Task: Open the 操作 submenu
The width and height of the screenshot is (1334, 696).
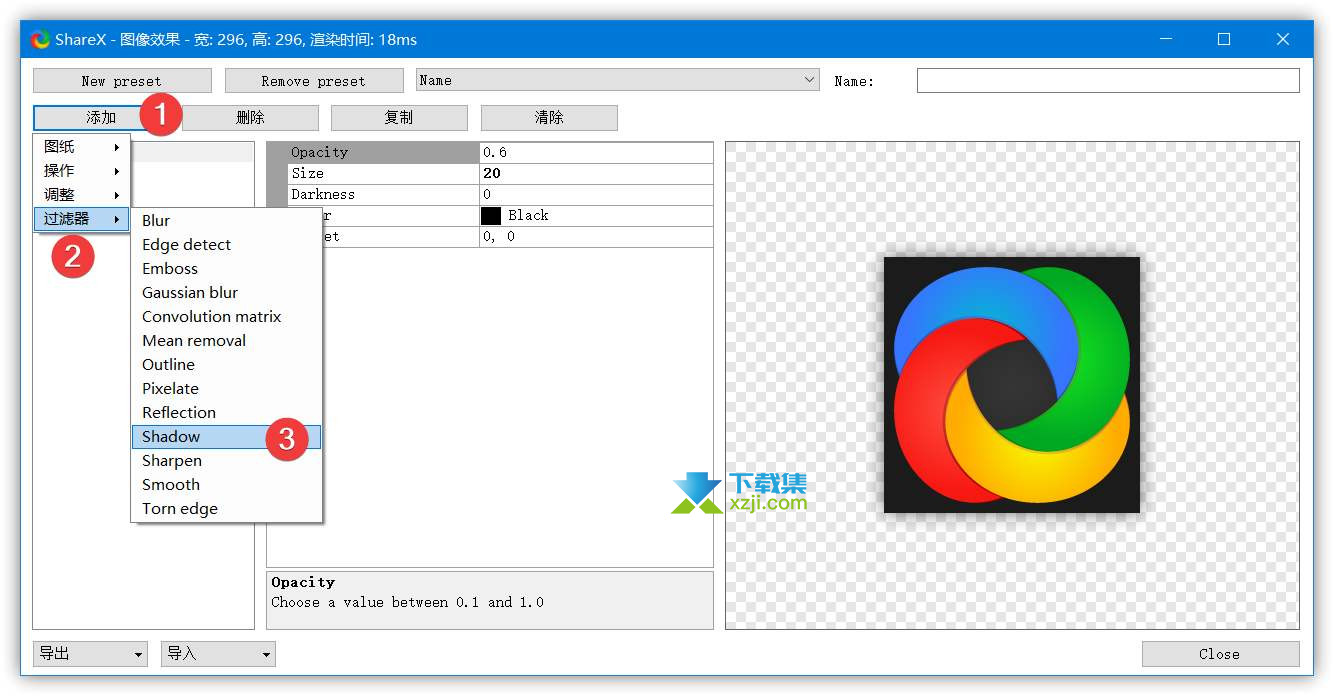Action: [82, 171]
